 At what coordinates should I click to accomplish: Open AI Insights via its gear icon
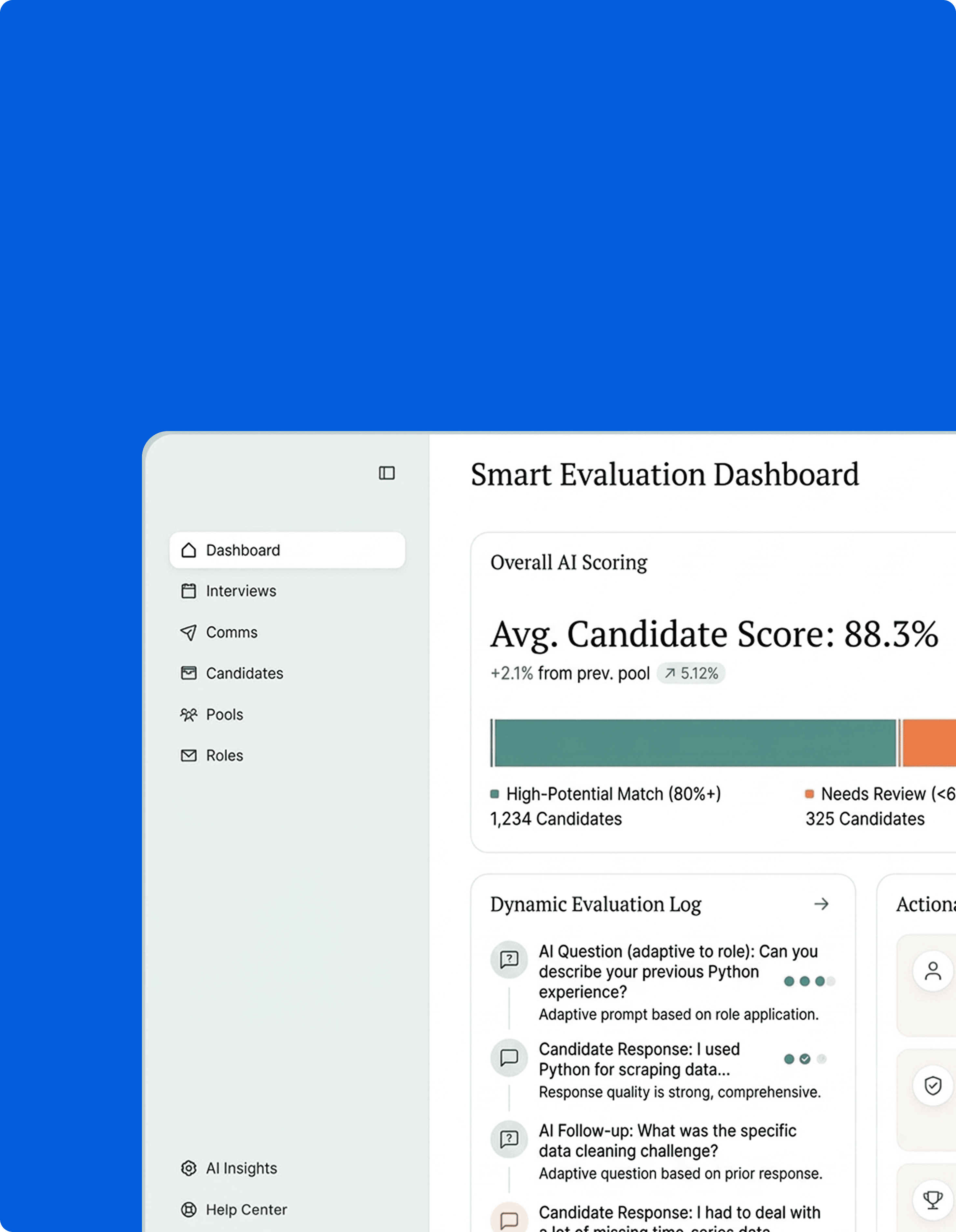pyautogui.click(x=189, y=1168)
